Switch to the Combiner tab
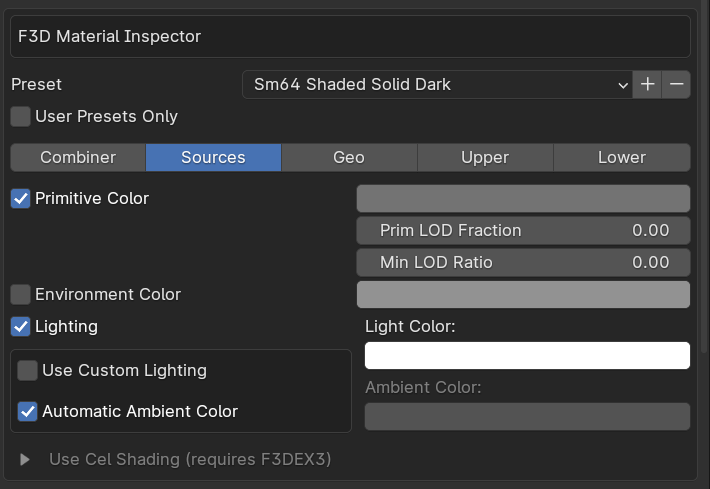The height and width of the screenshot is (489, 710). point(78,157)
